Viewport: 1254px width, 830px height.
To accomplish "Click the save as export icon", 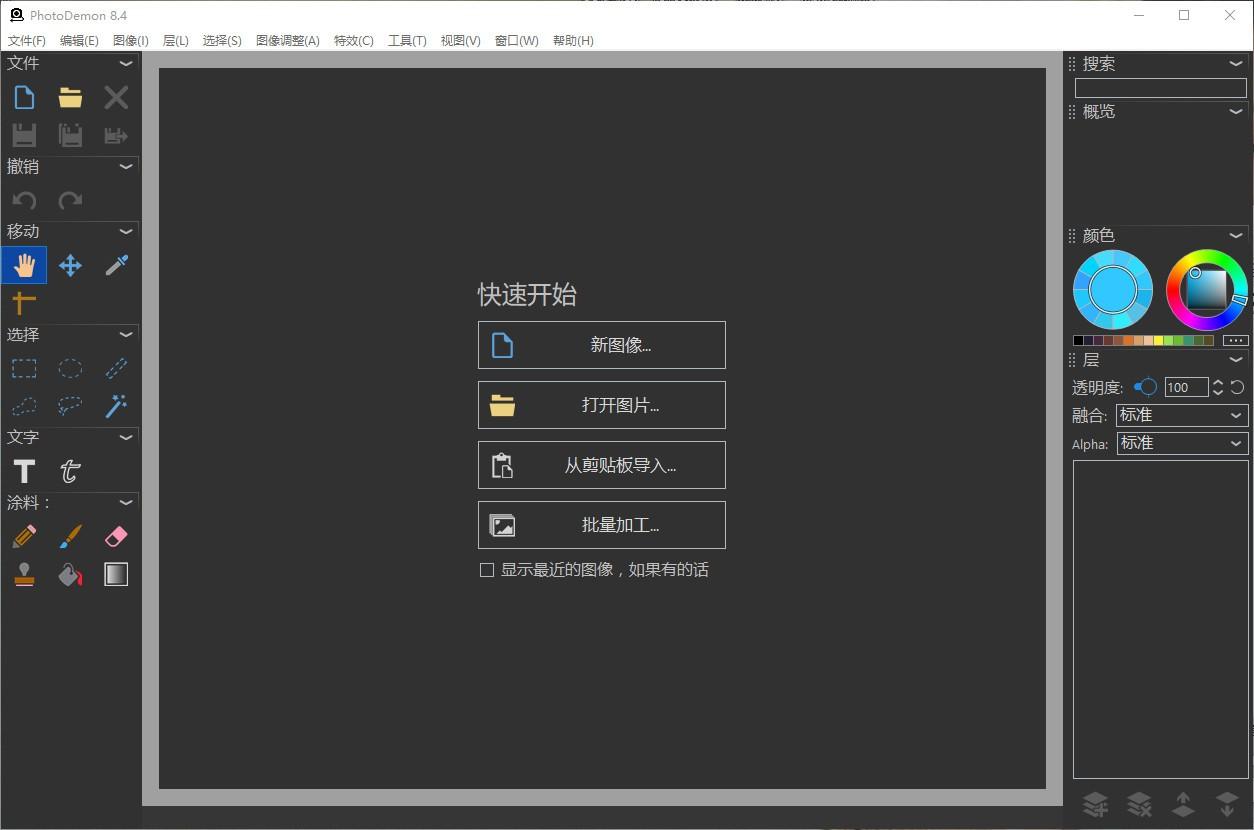I will pyautogui.click(x=116, y=135).
